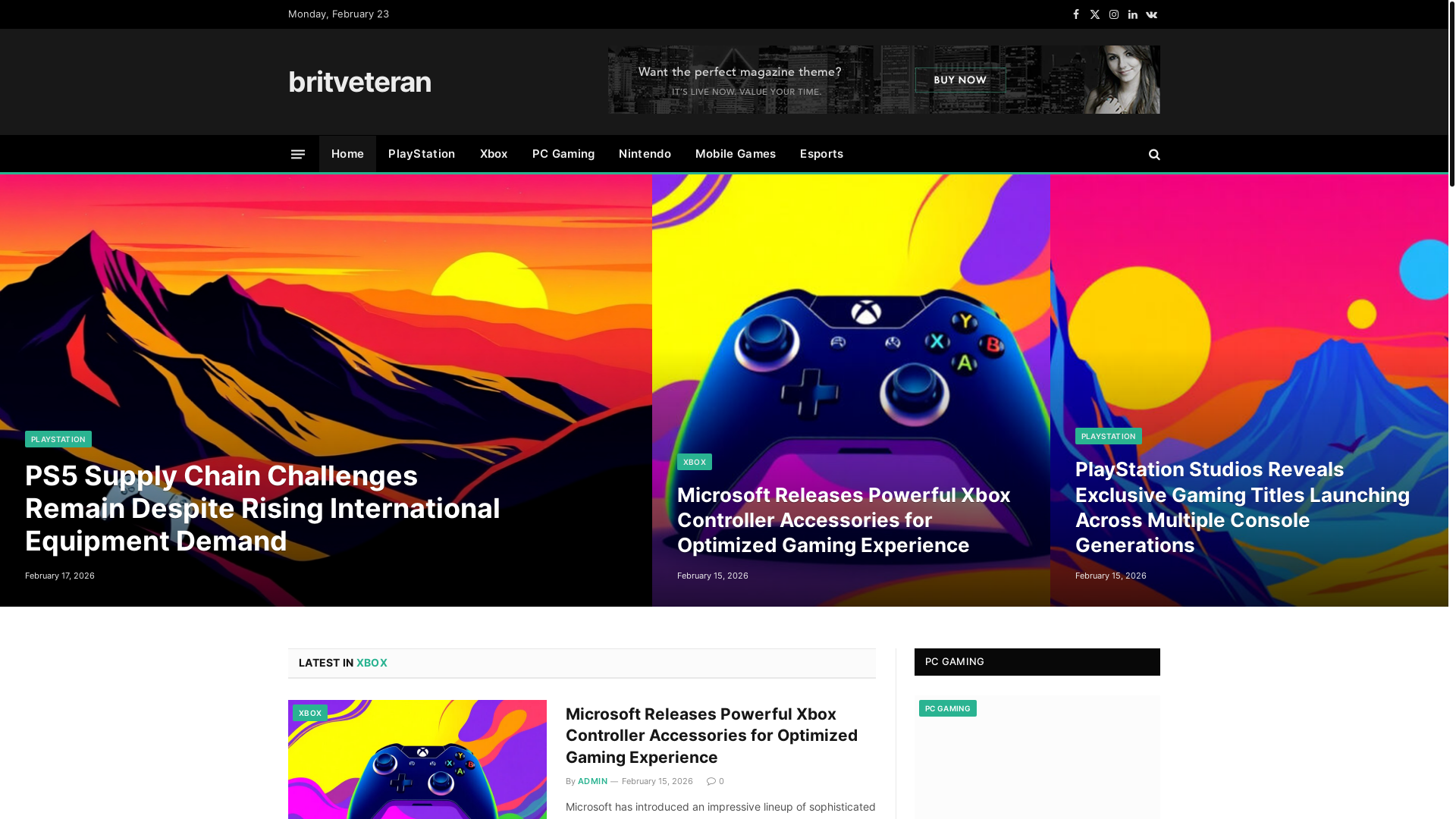
Task: Open the Xbox navigation menu item
Action: pyautogui.click(x=494, y=154)
